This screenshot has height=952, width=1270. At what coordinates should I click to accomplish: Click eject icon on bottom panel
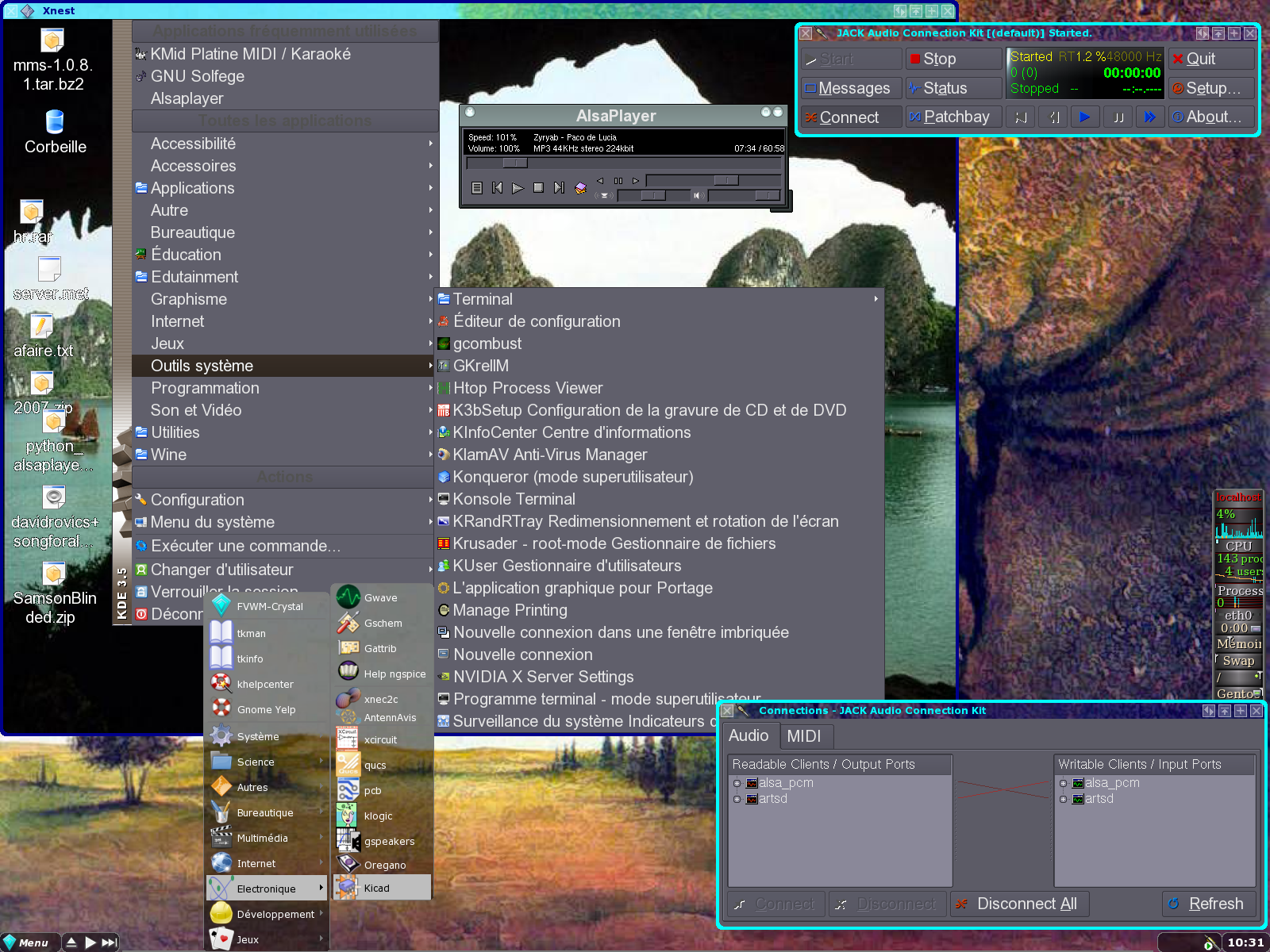(71, 942)
